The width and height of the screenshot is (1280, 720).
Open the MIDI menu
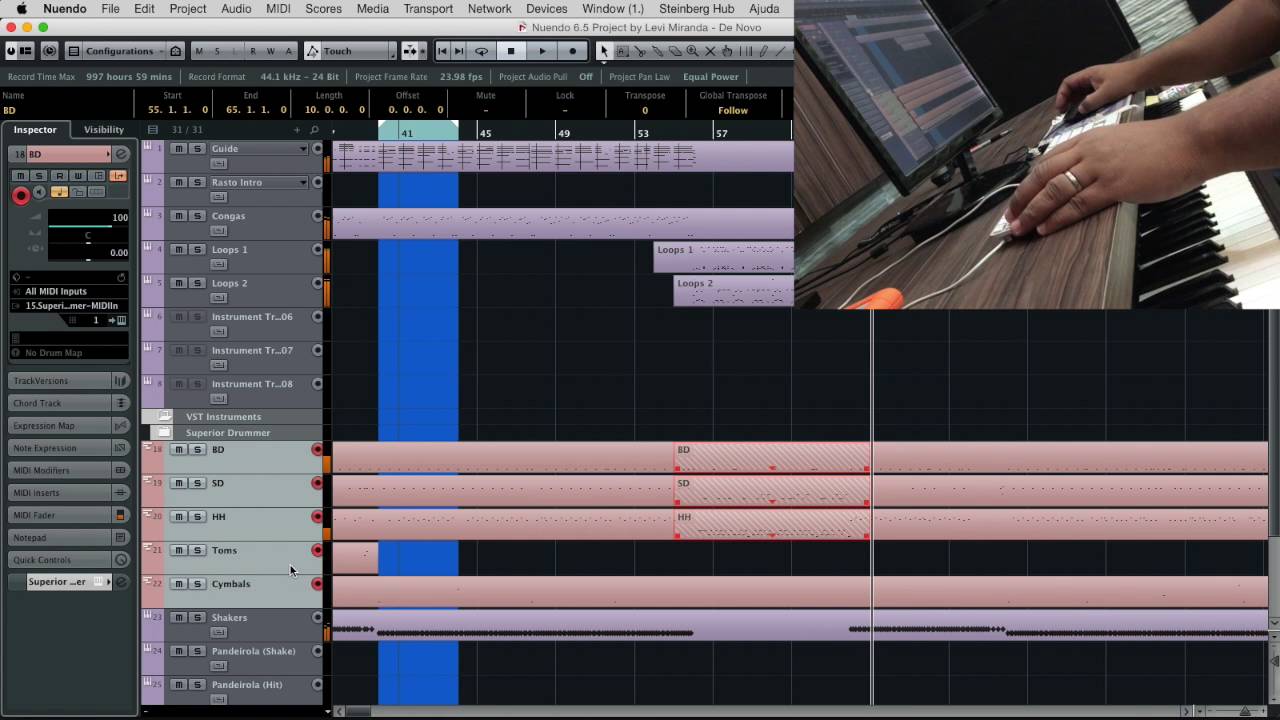[x=278, y=9]
